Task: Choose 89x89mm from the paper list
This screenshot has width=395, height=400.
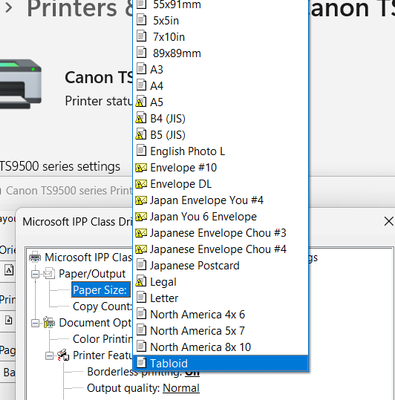Action: point(220,53)
